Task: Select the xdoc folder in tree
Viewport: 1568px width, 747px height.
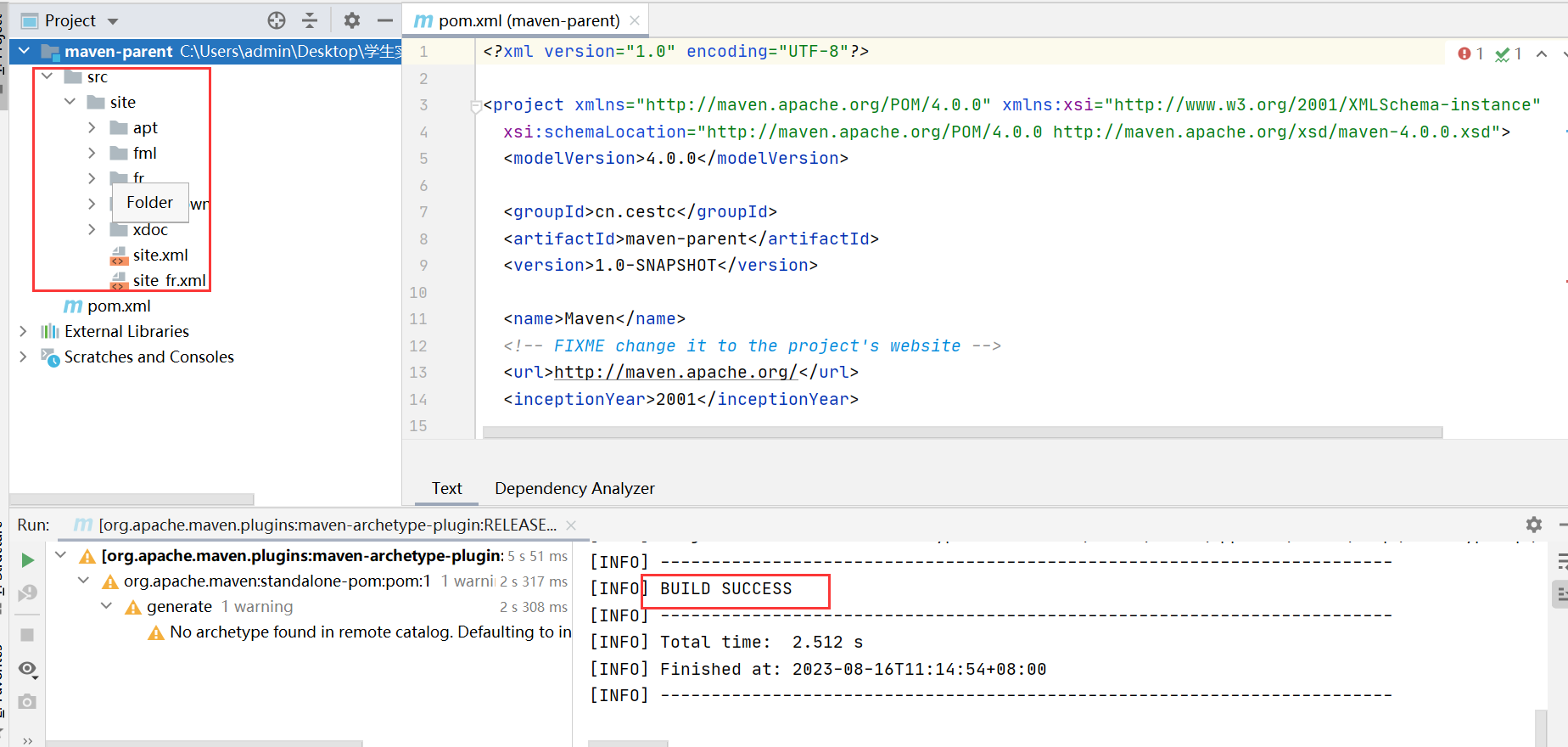Action: coord(150,230)
